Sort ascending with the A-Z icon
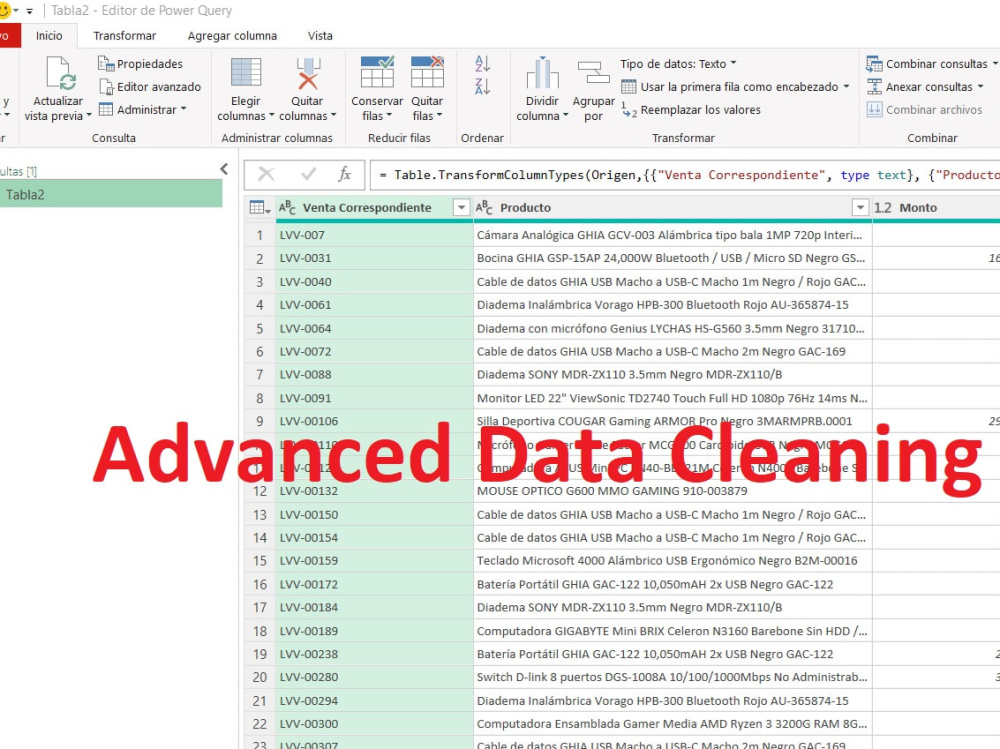1000x749 pixels. click(x=482, y=63)
